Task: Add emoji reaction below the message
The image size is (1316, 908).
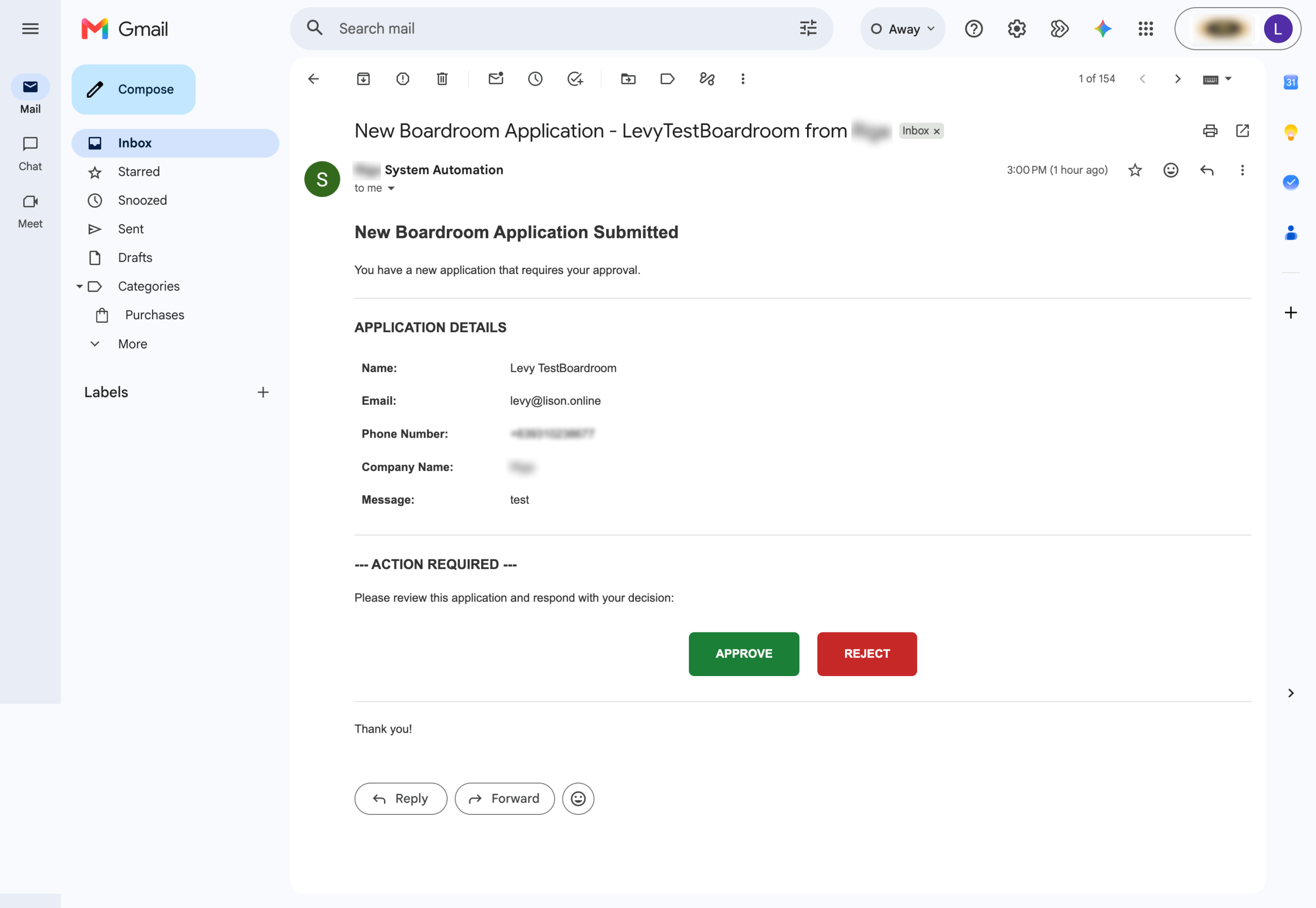Action: click(578, 799)
